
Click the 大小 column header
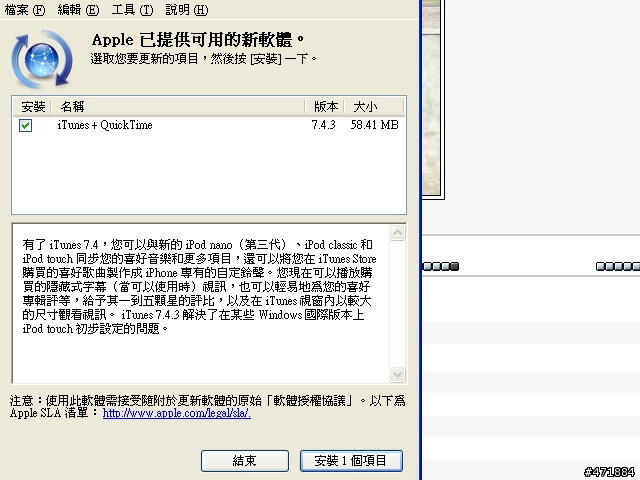point(374,107)
